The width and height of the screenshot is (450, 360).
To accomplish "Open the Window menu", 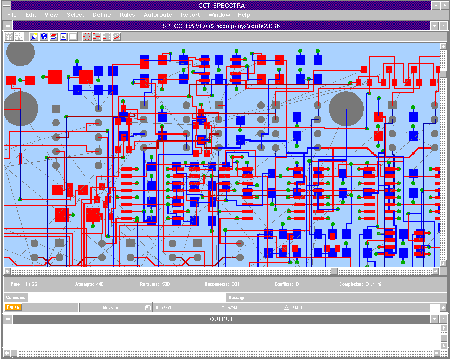I will 219,15.
